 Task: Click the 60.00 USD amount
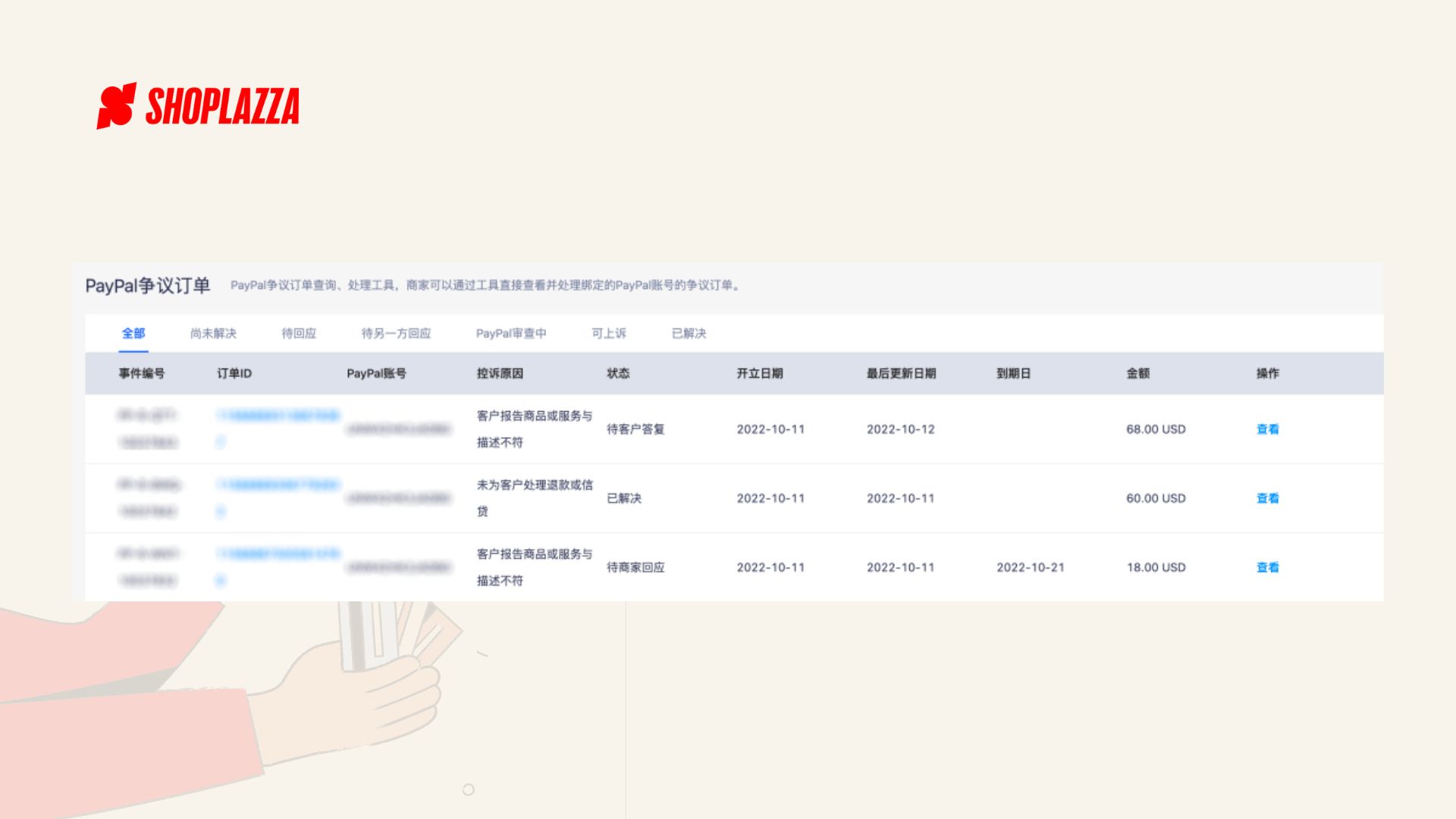point(1156,498)
